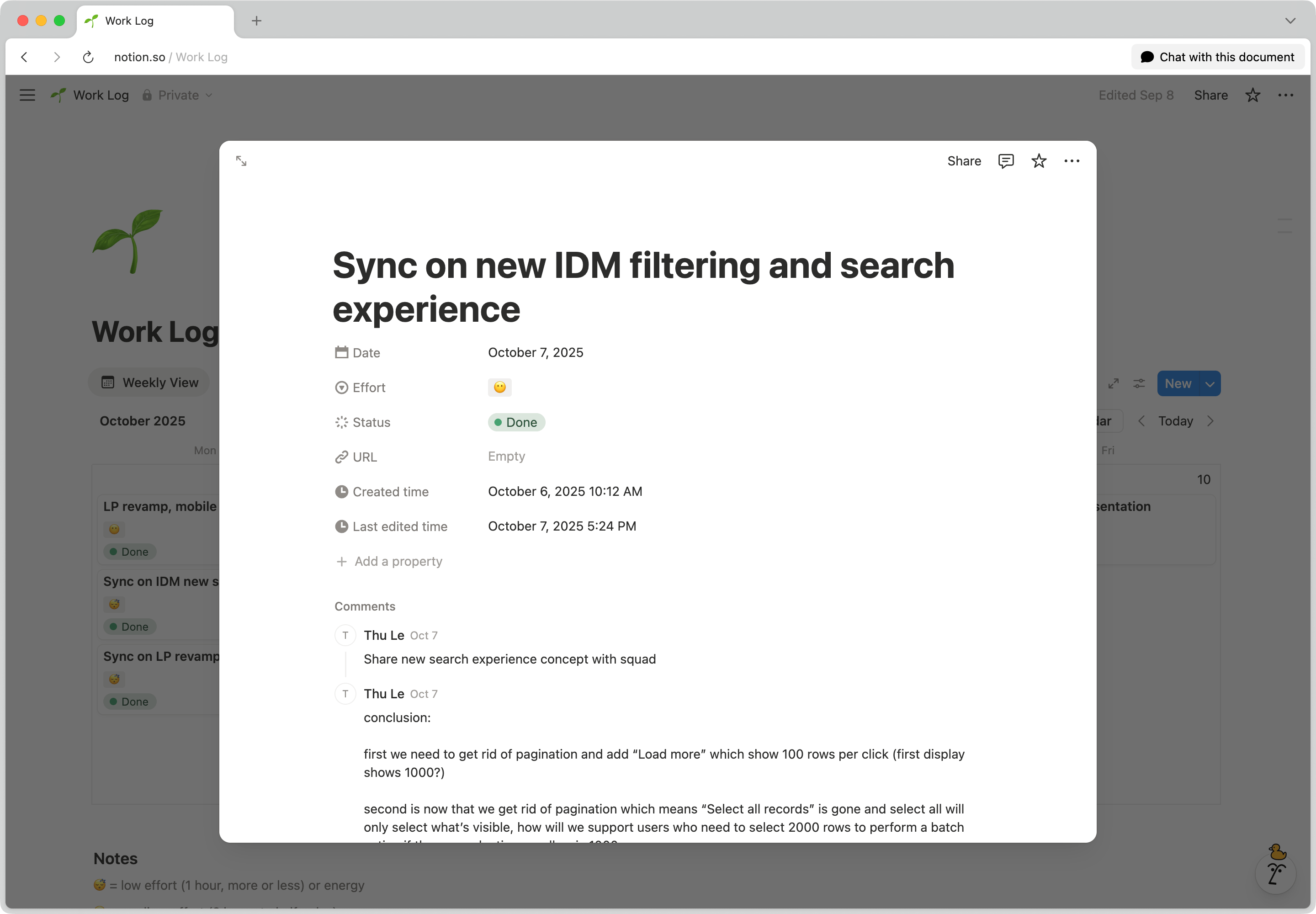Open the three-dot menu in the modal
Screen dimensions: 1316x914
click(x=1072, y=161)
